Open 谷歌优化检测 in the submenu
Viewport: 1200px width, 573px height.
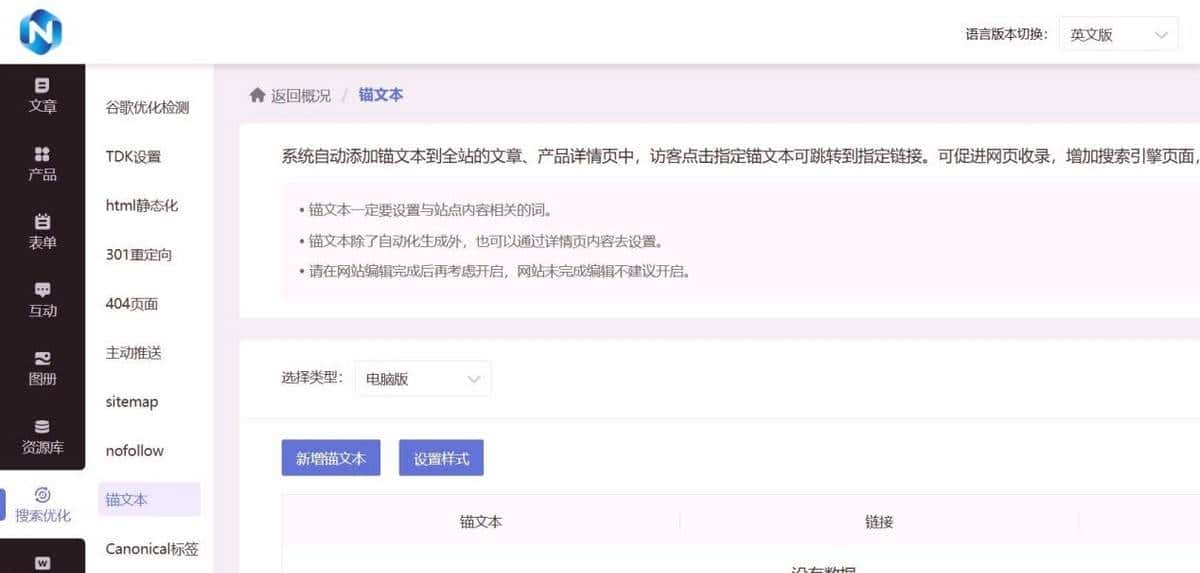(148, 107)
